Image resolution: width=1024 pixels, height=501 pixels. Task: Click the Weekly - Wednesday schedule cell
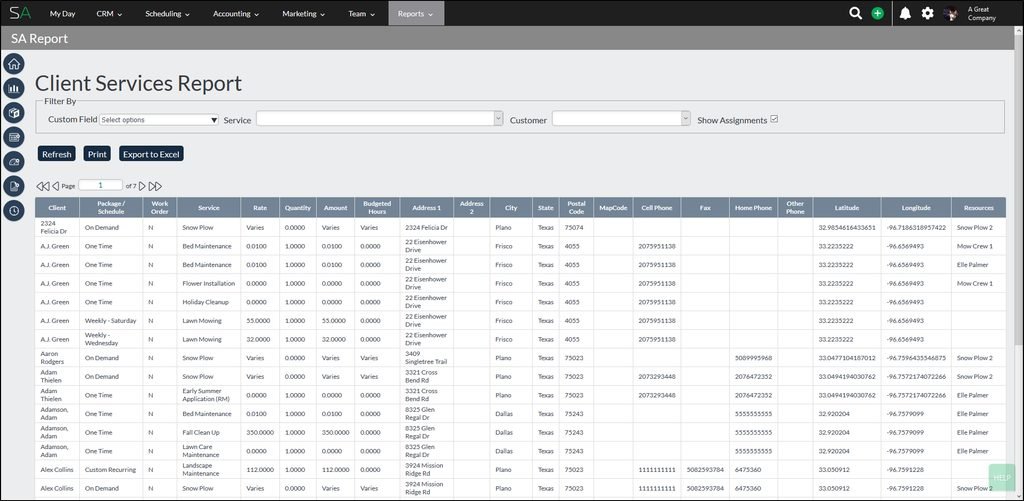(111, 340)
